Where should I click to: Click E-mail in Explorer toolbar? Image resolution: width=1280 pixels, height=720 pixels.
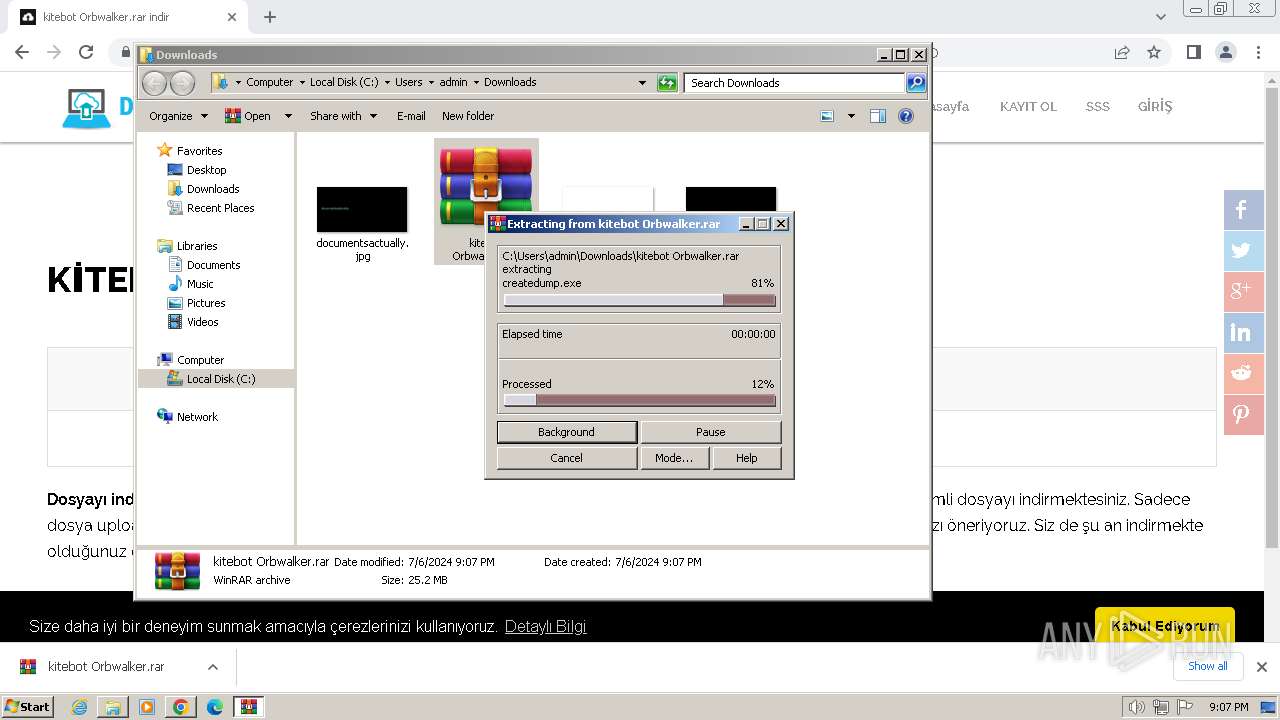coord(411,116)
